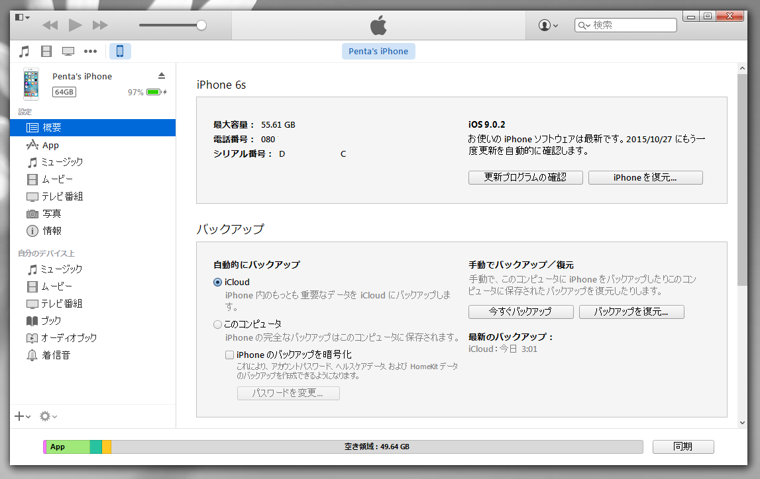Click the シリアル番号 label text
This screenshot has width=760, height=479.
point(242,154)
